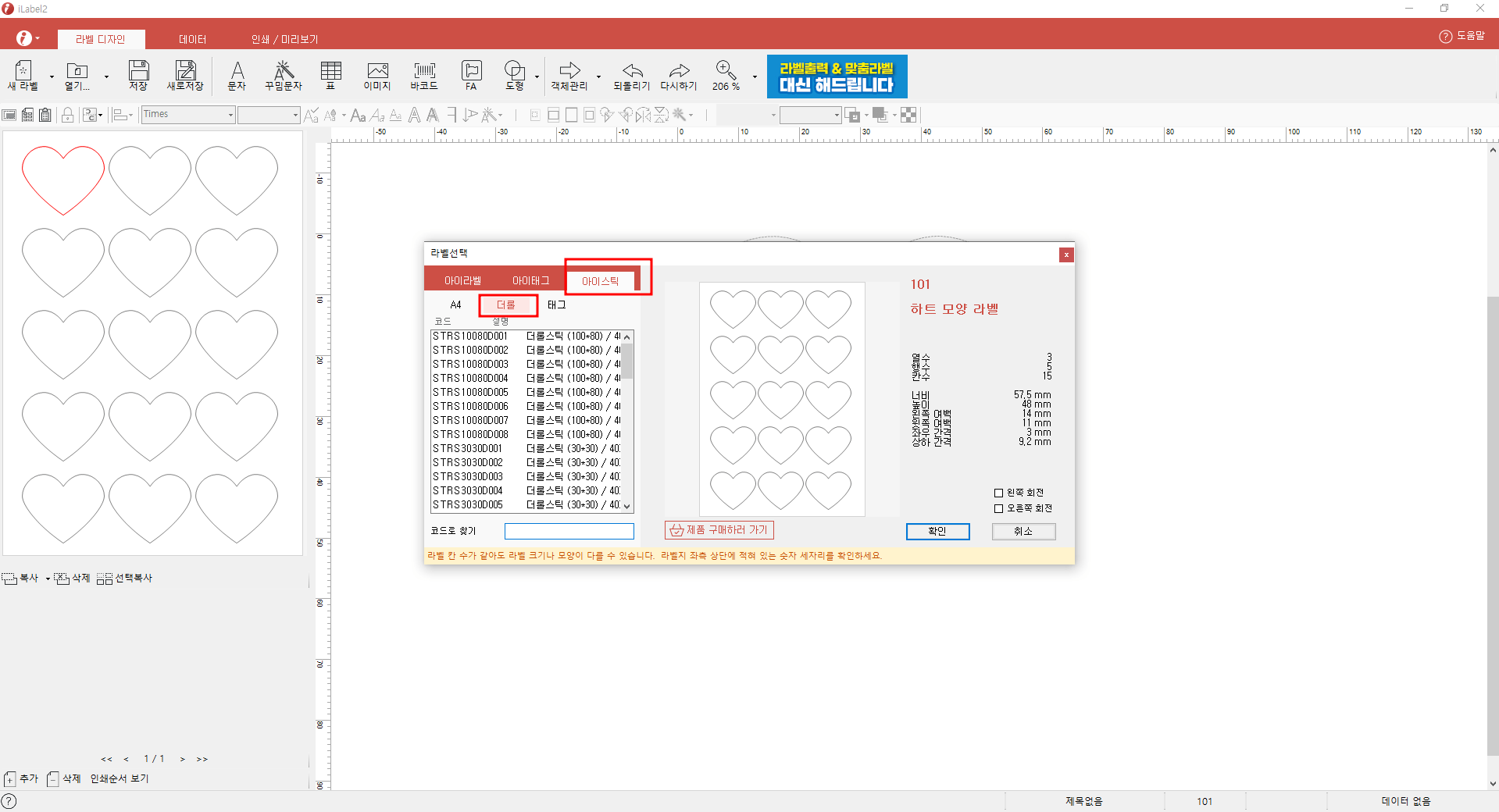This screenshot has height=812, width=1499.
Task: Switch to the 데이터 tab
Action: [192, 39]
